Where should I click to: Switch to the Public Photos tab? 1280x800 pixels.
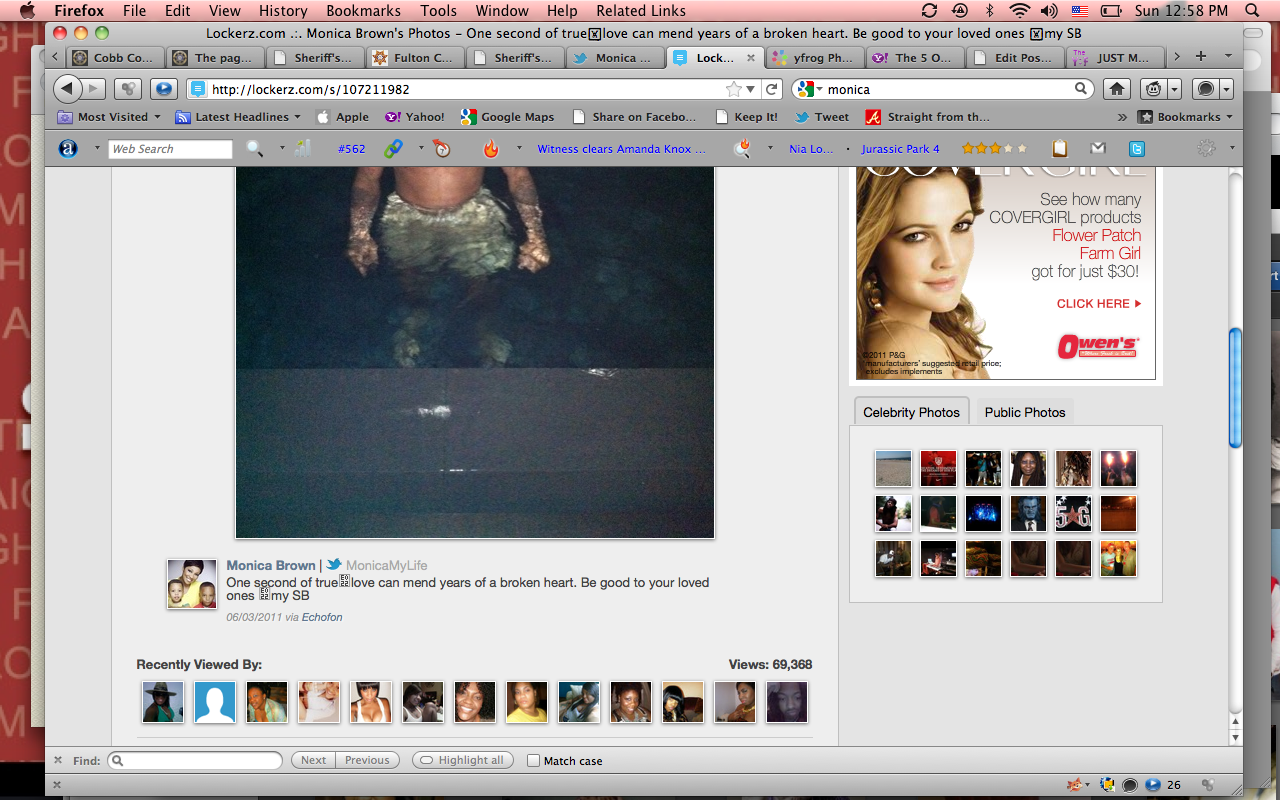click(1024, 412)
